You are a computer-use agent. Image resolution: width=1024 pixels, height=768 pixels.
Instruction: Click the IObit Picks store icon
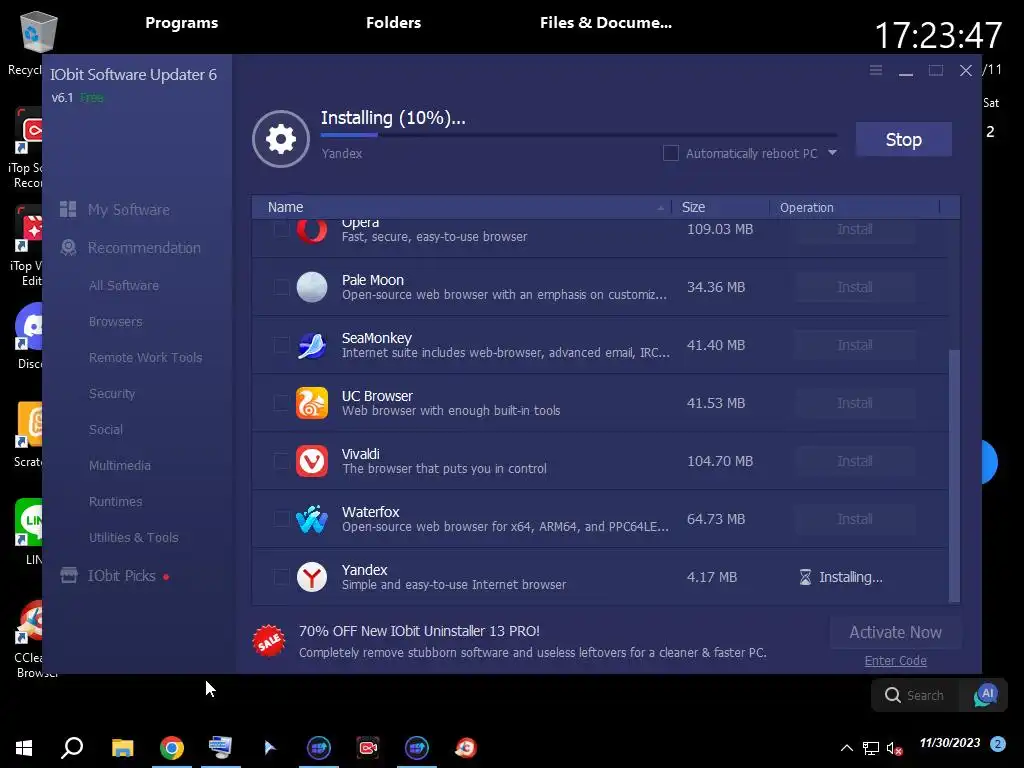(x=69, y=575)
